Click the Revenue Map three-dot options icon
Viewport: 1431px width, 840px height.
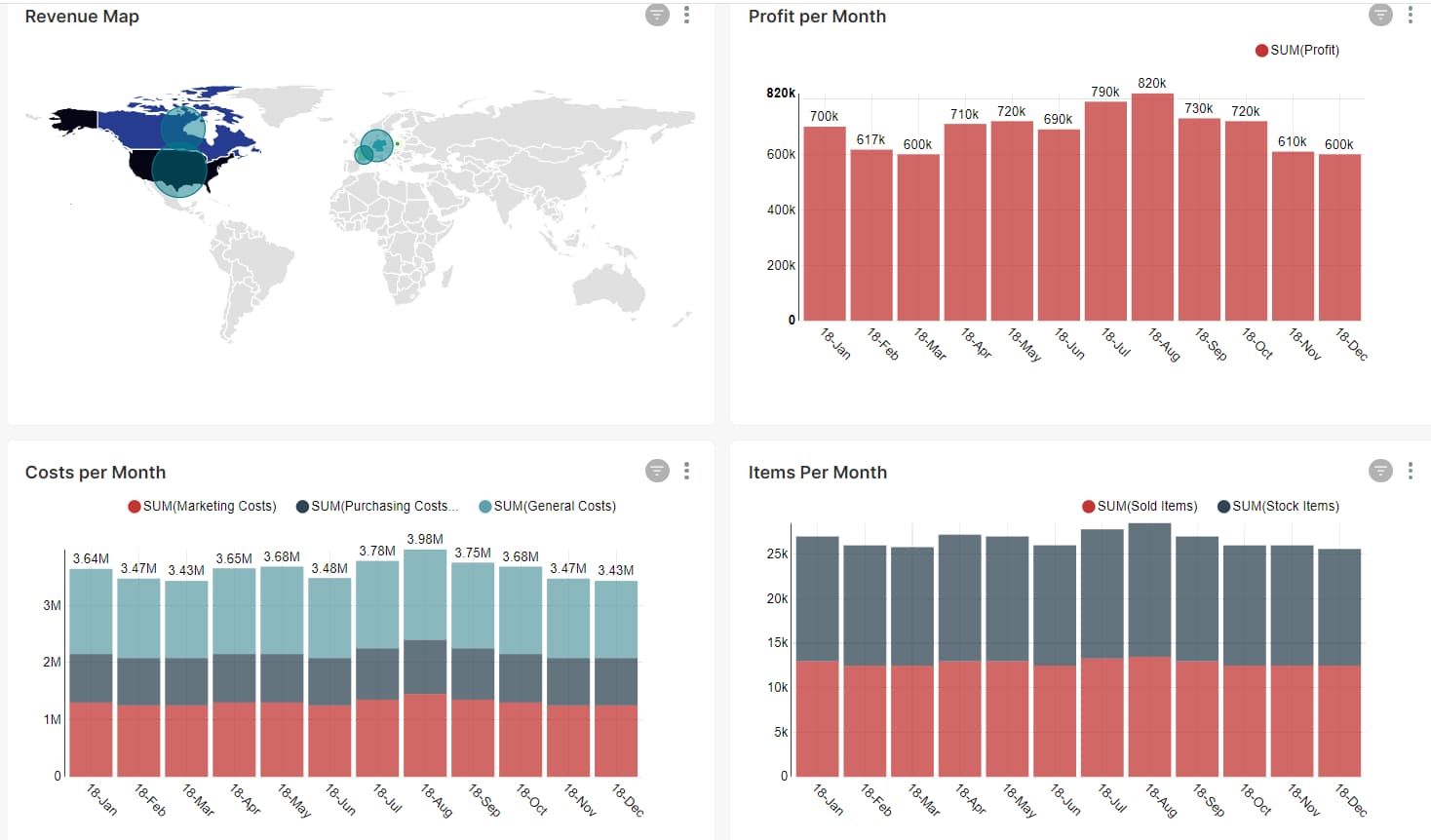pyautogui.click(x=686, y=15)
